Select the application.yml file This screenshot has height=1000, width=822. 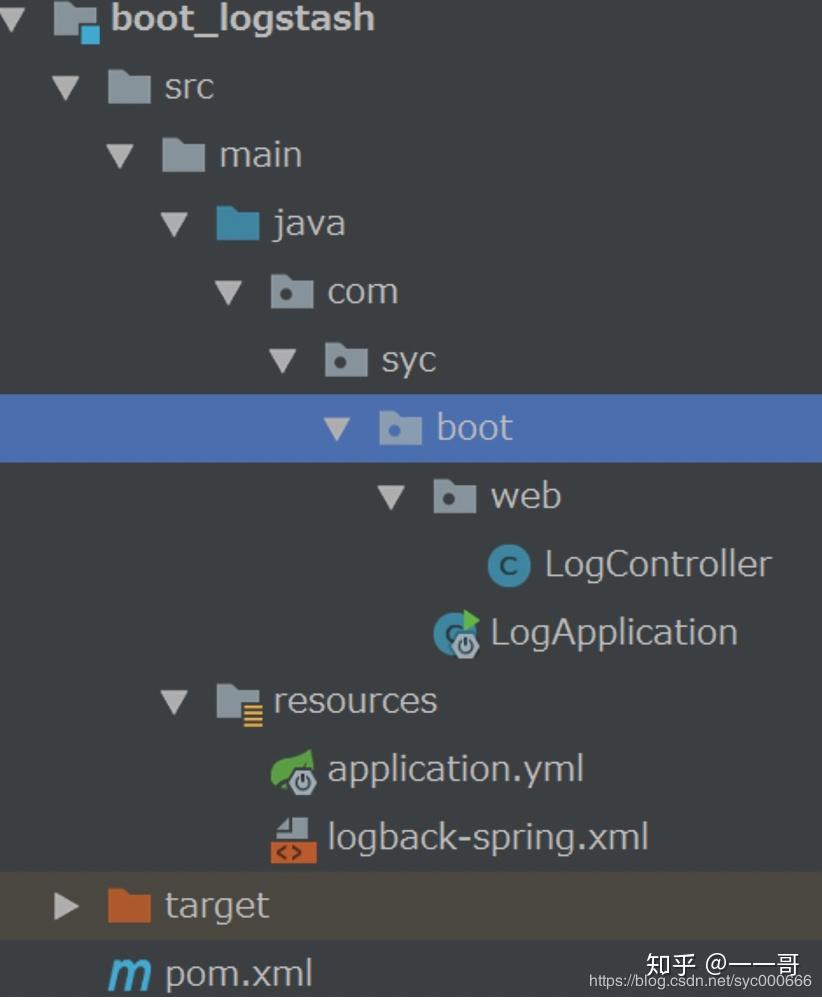point(456,770)
